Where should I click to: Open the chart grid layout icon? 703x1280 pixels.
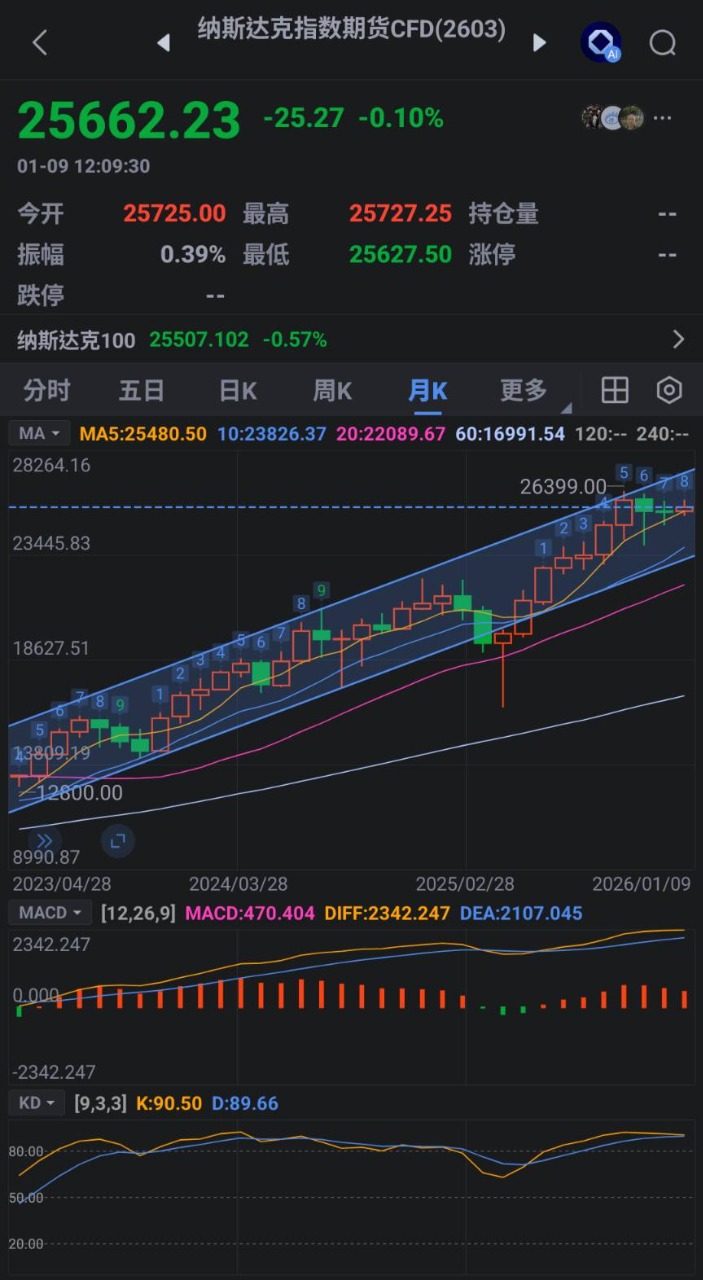615,390
